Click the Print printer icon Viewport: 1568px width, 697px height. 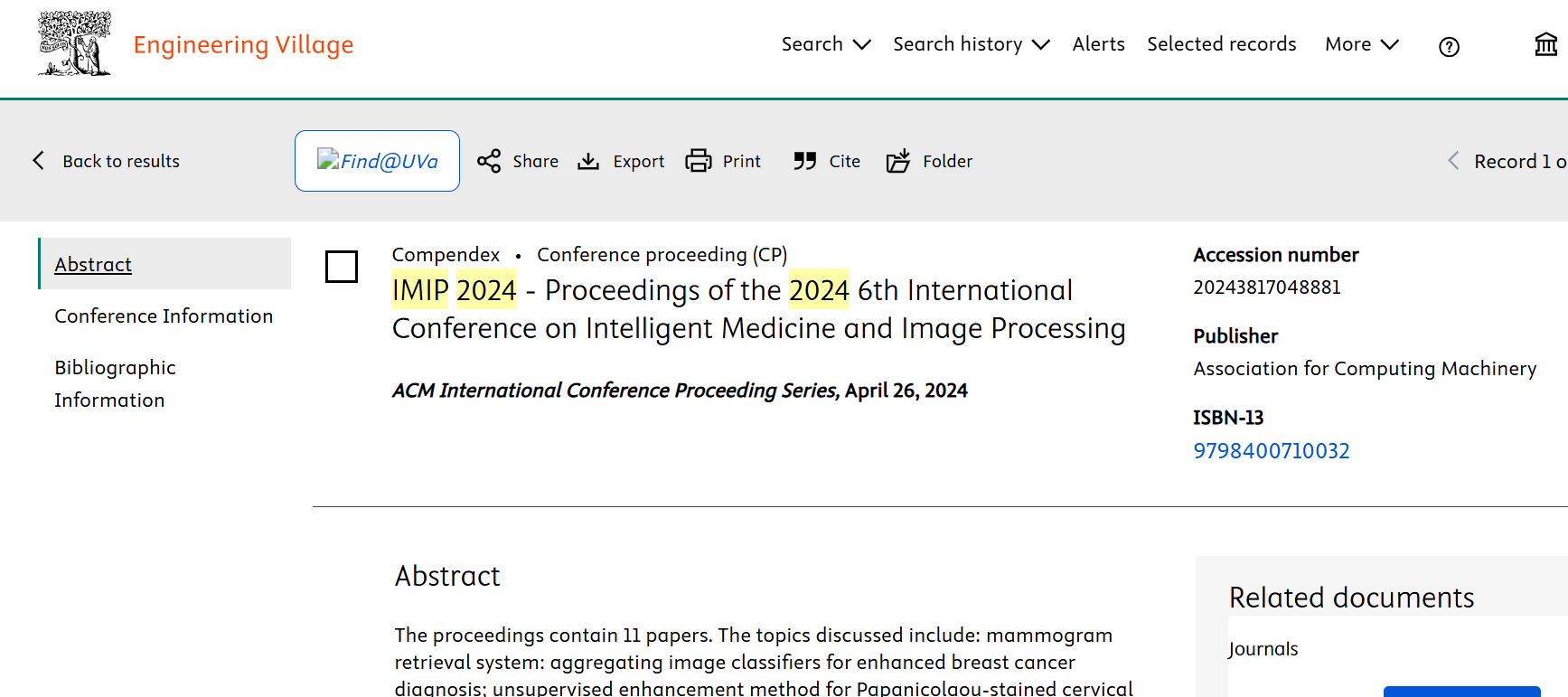click(699, 161)
